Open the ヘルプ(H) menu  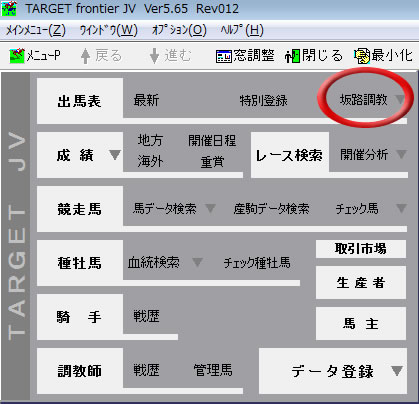[242, 31]
